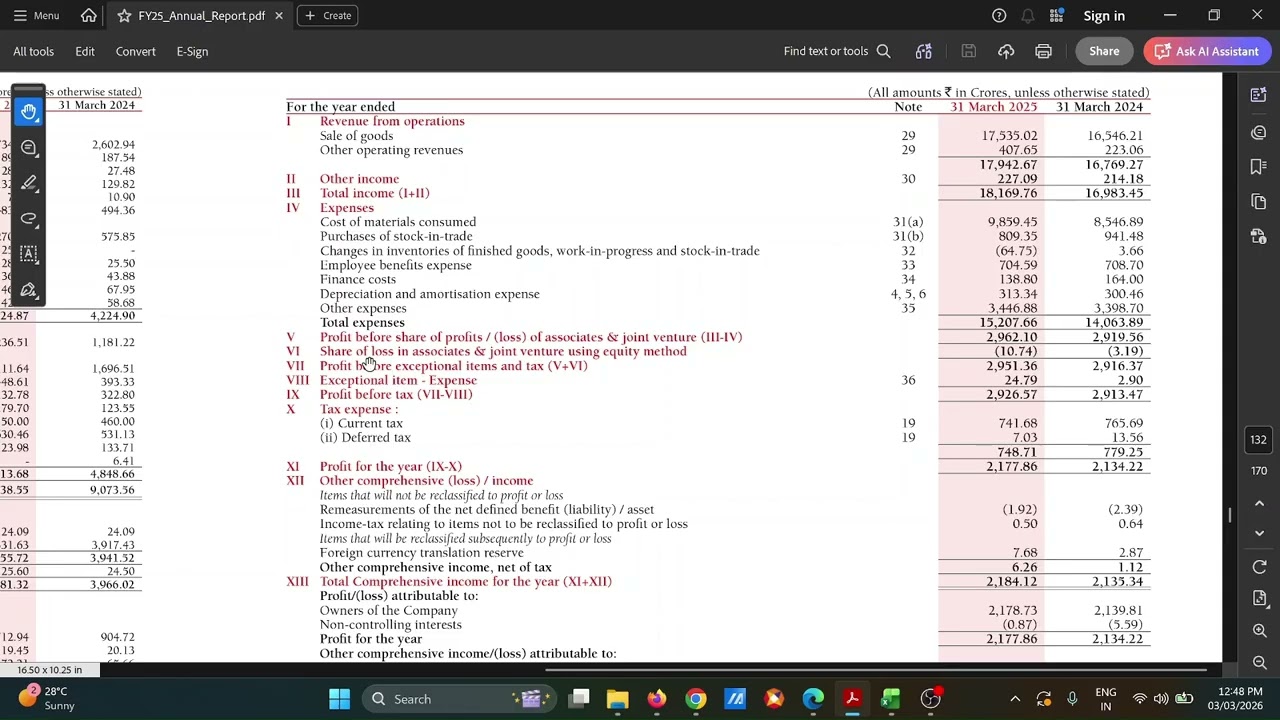Zoom out of the document
Viewport: 1280px width, 720px height.
point(1259,662)
